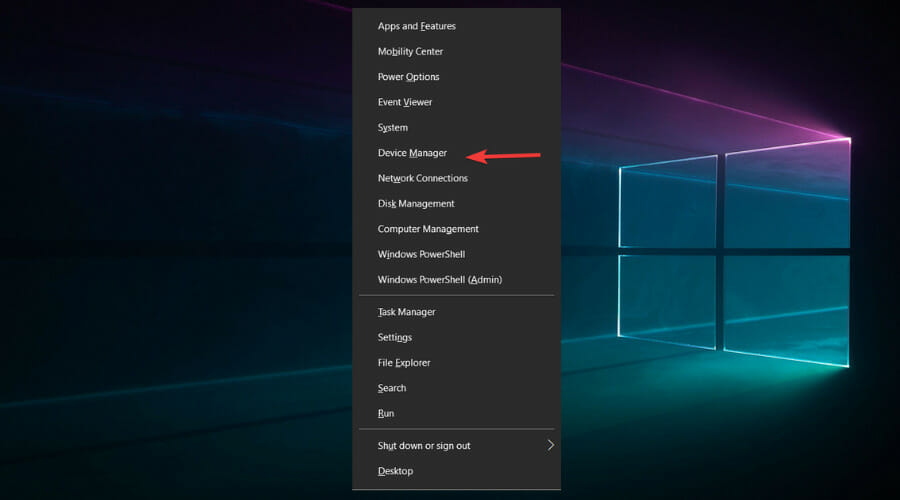This screenshot has height=500, width=900.
Task: Open Power Options
Action: (456, 76)
